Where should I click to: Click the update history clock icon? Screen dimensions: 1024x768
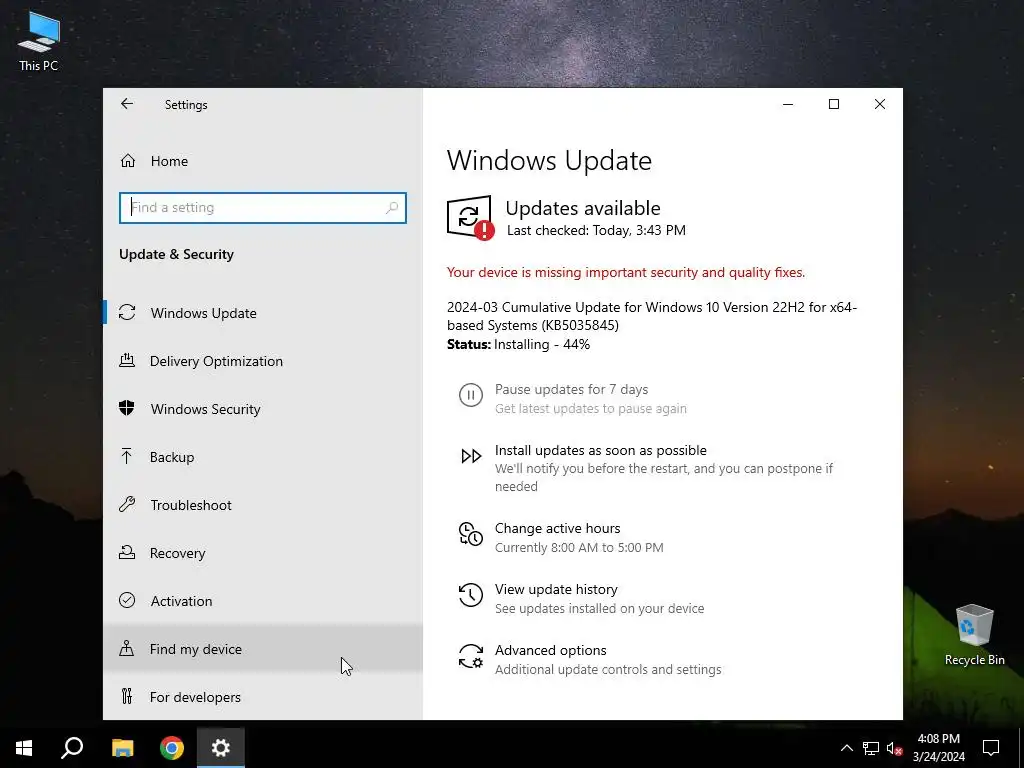click(x=470, y=595)
